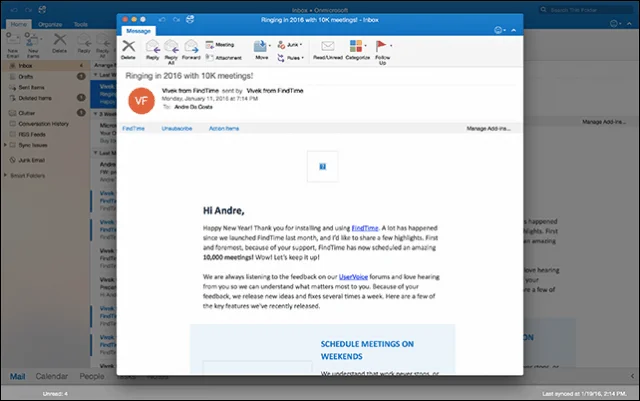Screen dimensions: 640x401
Task: Open the Move to folder icon
Action: tap(260, 46)
